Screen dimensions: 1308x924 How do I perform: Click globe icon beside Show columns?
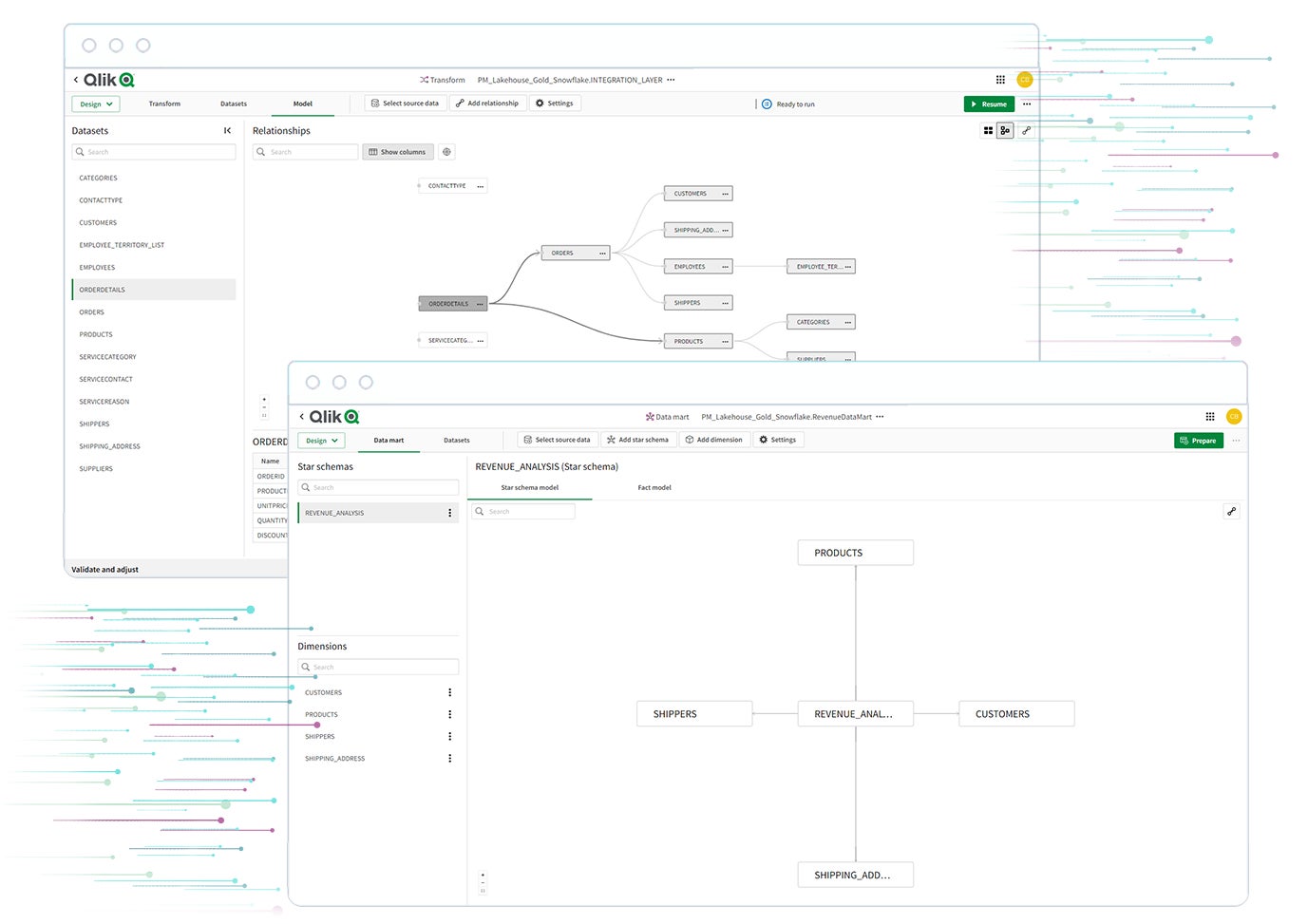(446, 152)
